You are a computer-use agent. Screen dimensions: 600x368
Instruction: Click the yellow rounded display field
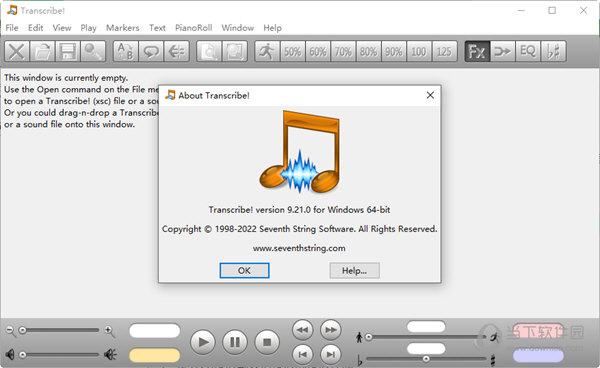[x=155, y=355]
